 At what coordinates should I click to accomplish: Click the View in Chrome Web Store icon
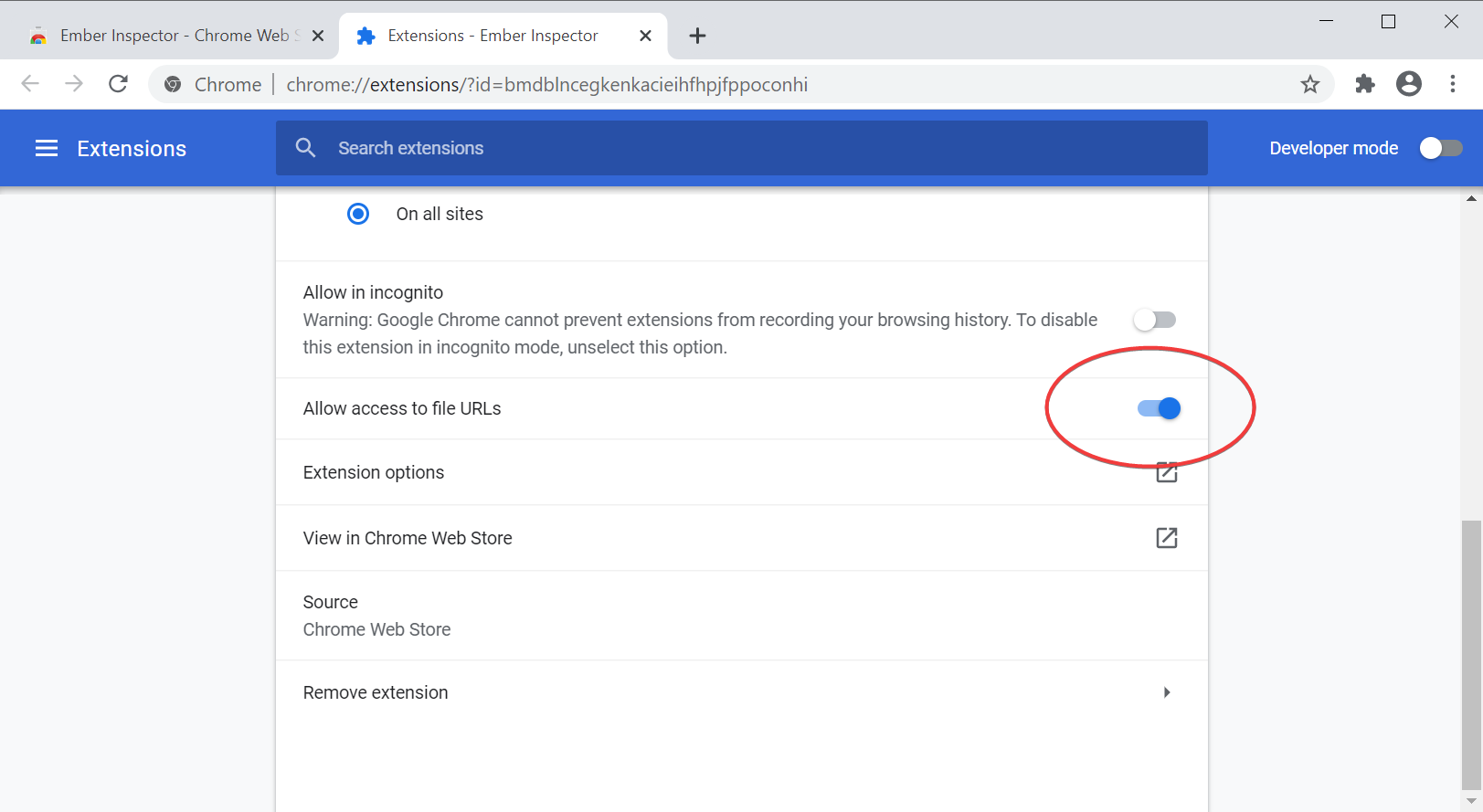pyautogui.click(x=1166, y=538)
